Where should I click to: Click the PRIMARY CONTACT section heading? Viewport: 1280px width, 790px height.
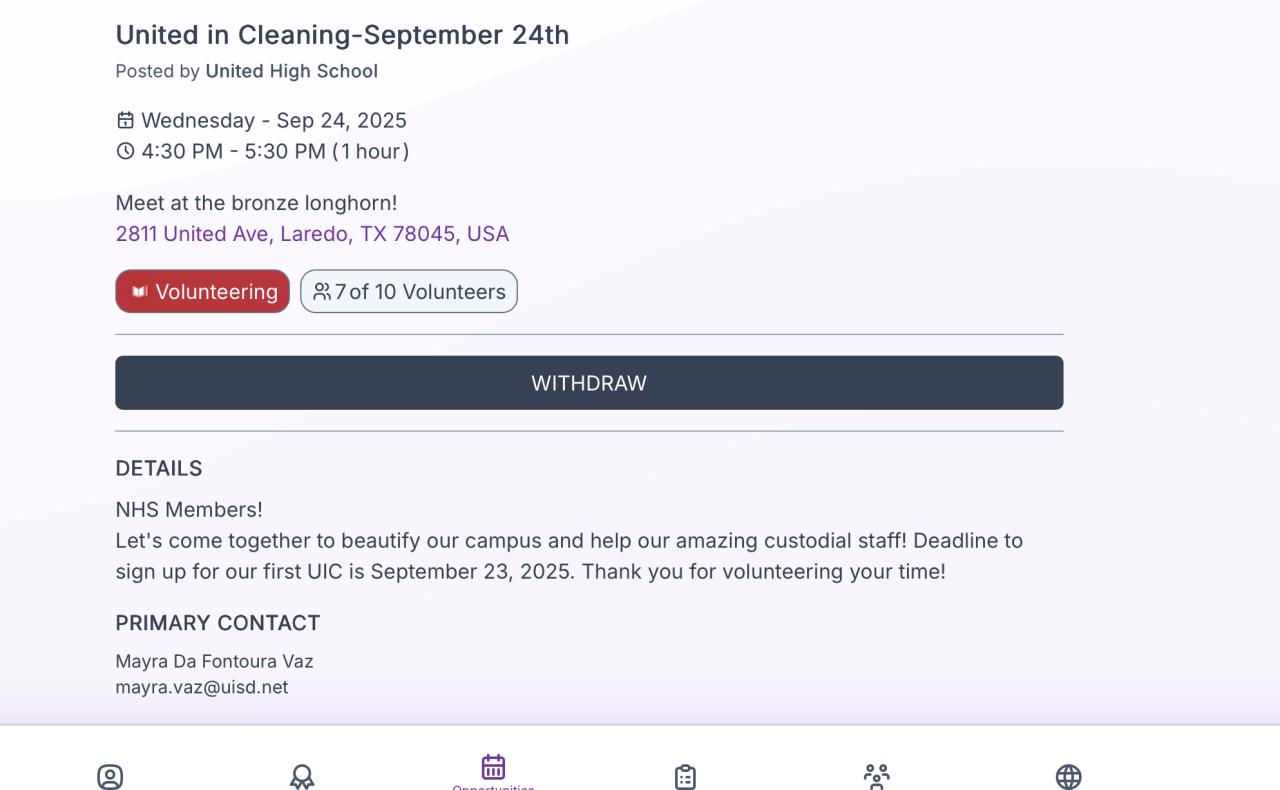pyautogui.click(x=218, y=623)
